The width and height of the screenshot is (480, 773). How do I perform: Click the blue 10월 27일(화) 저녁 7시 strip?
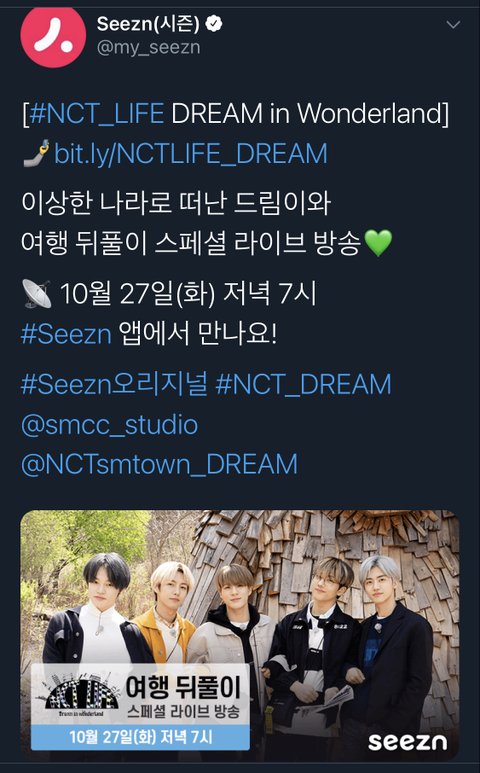[140, 737]
